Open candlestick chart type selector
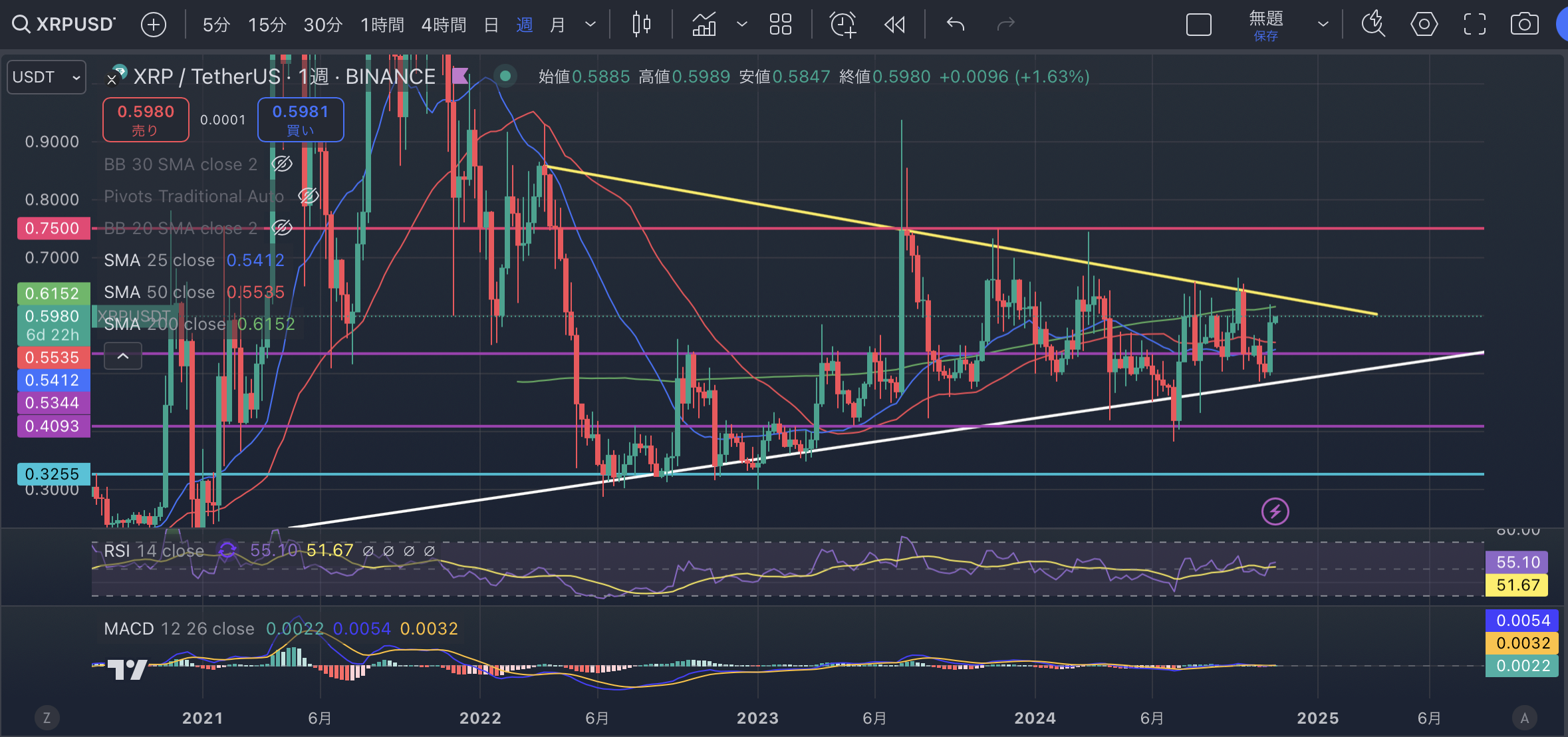The width and height of the screenshot is (1568, 737). 641,25
